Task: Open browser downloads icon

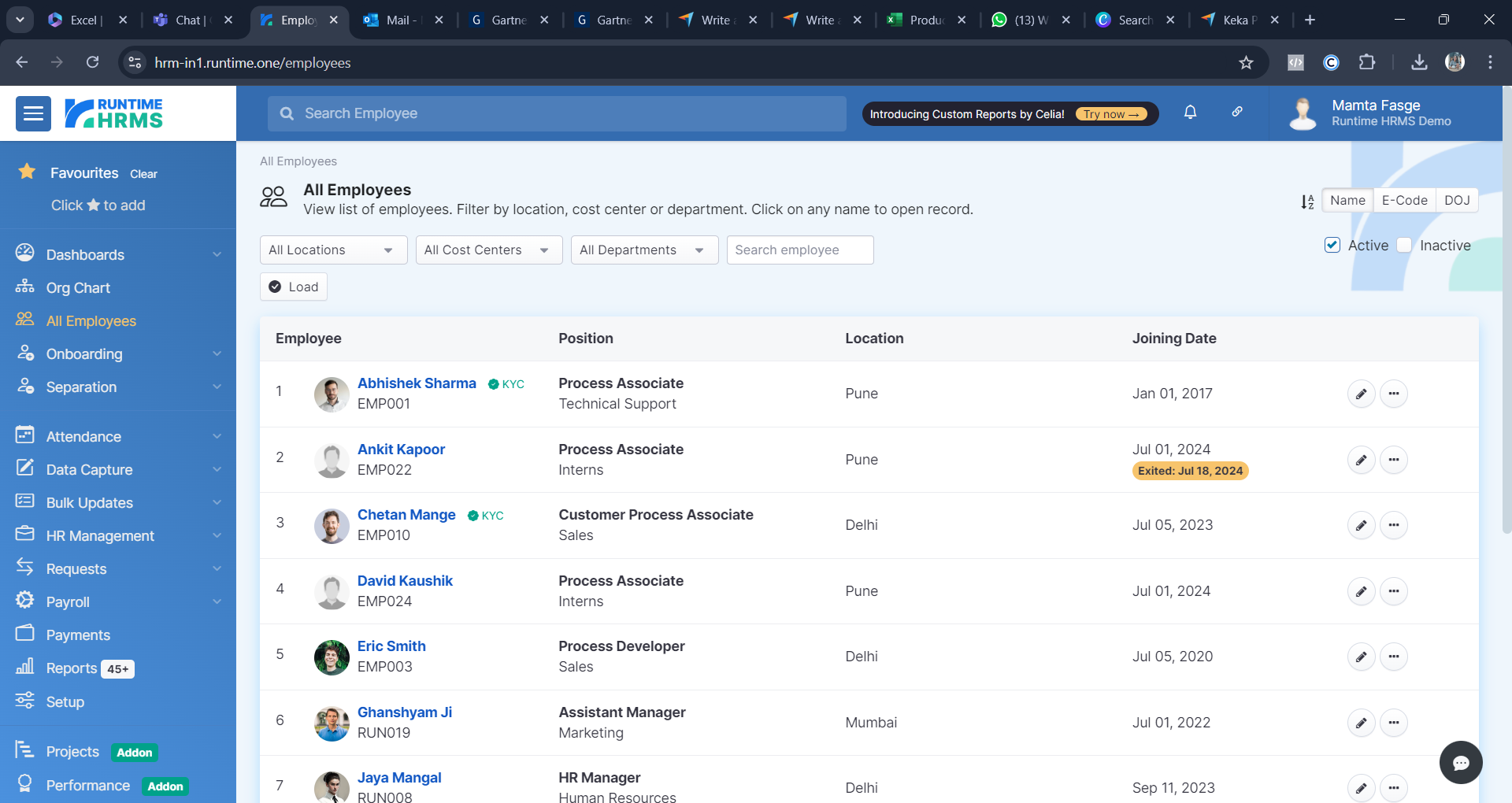Action: click(x=1419, y=62)
